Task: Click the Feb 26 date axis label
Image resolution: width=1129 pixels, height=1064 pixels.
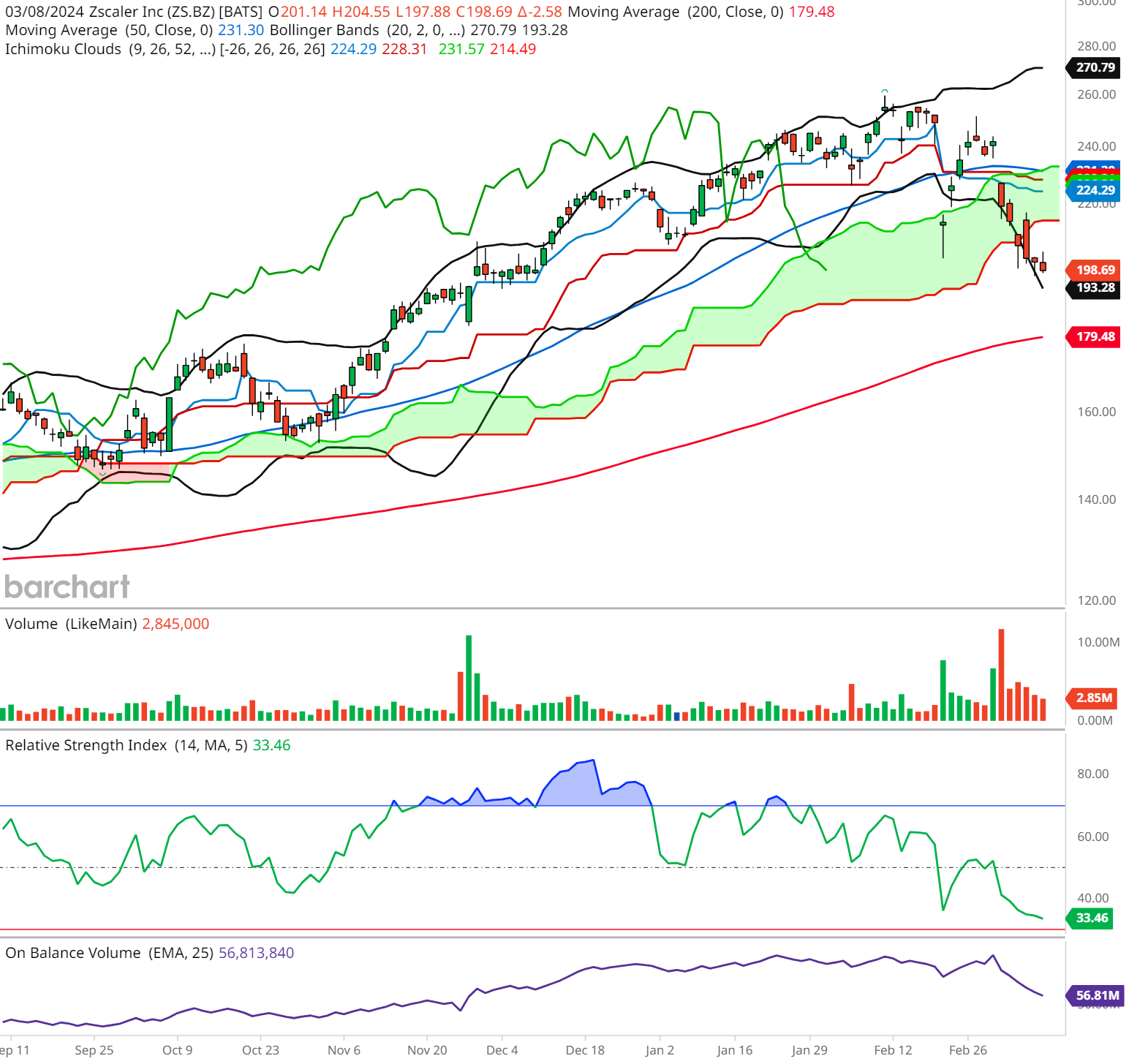Action: click(968, 1051)
